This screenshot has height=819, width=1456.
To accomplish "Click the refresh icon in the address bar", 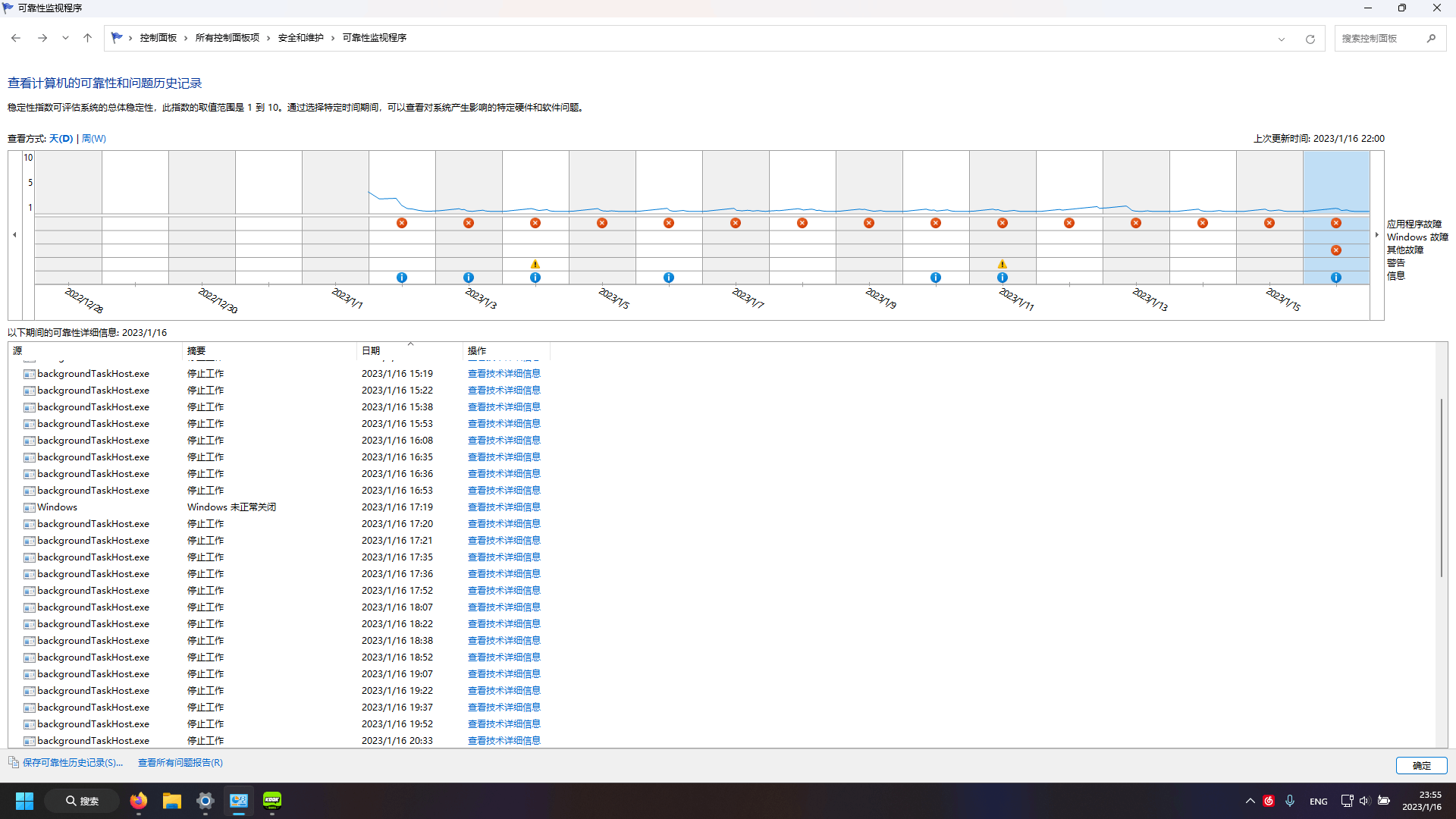I will point(1310,39).
